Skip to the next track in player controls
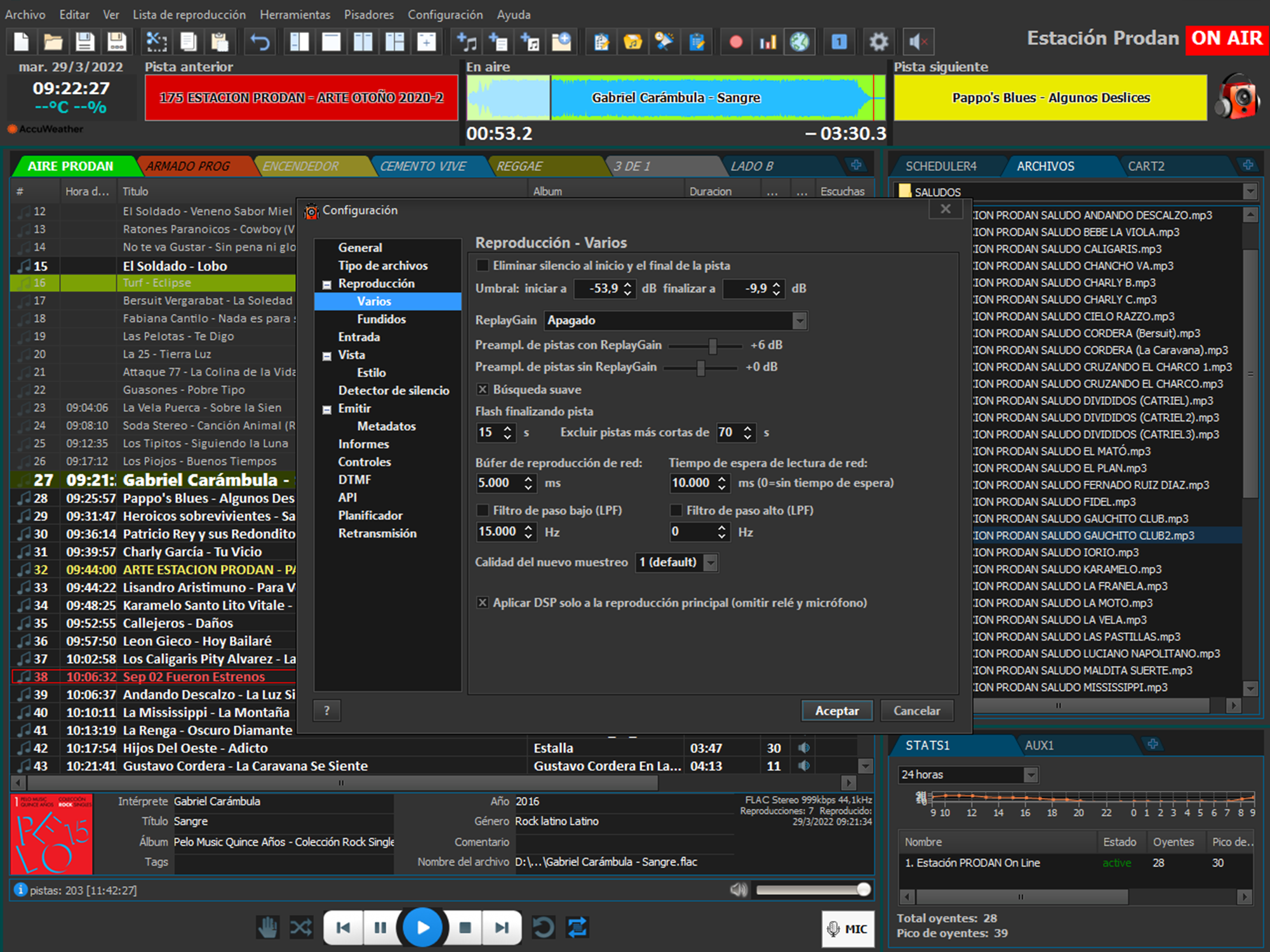This screenshot has height=952, width=1270. pos(502,927)
